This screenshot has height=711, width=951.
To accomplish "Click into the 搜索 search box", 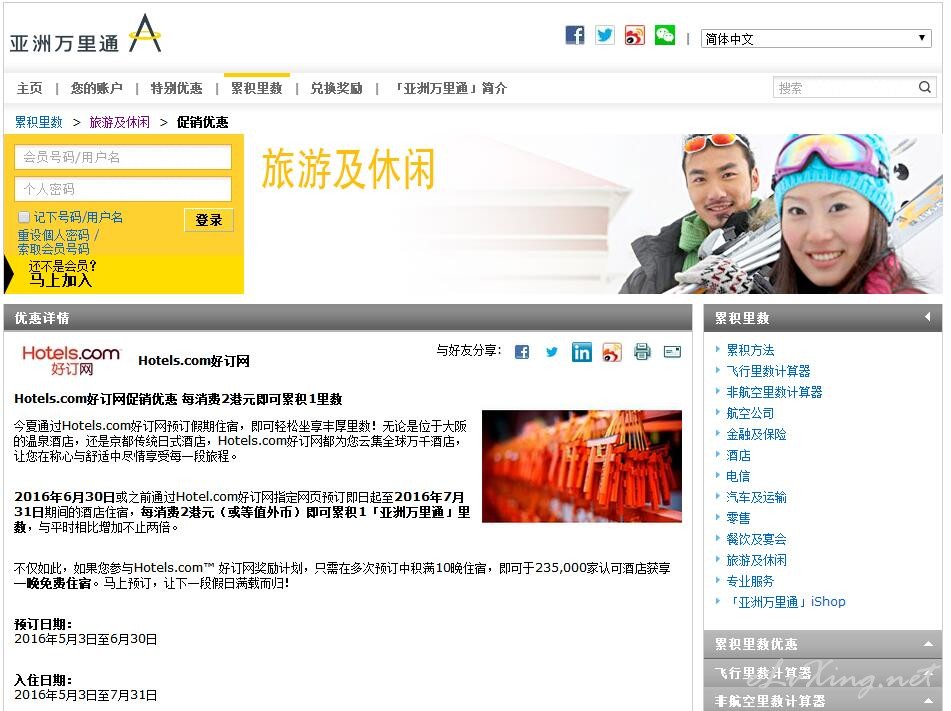I will [845, 88].
